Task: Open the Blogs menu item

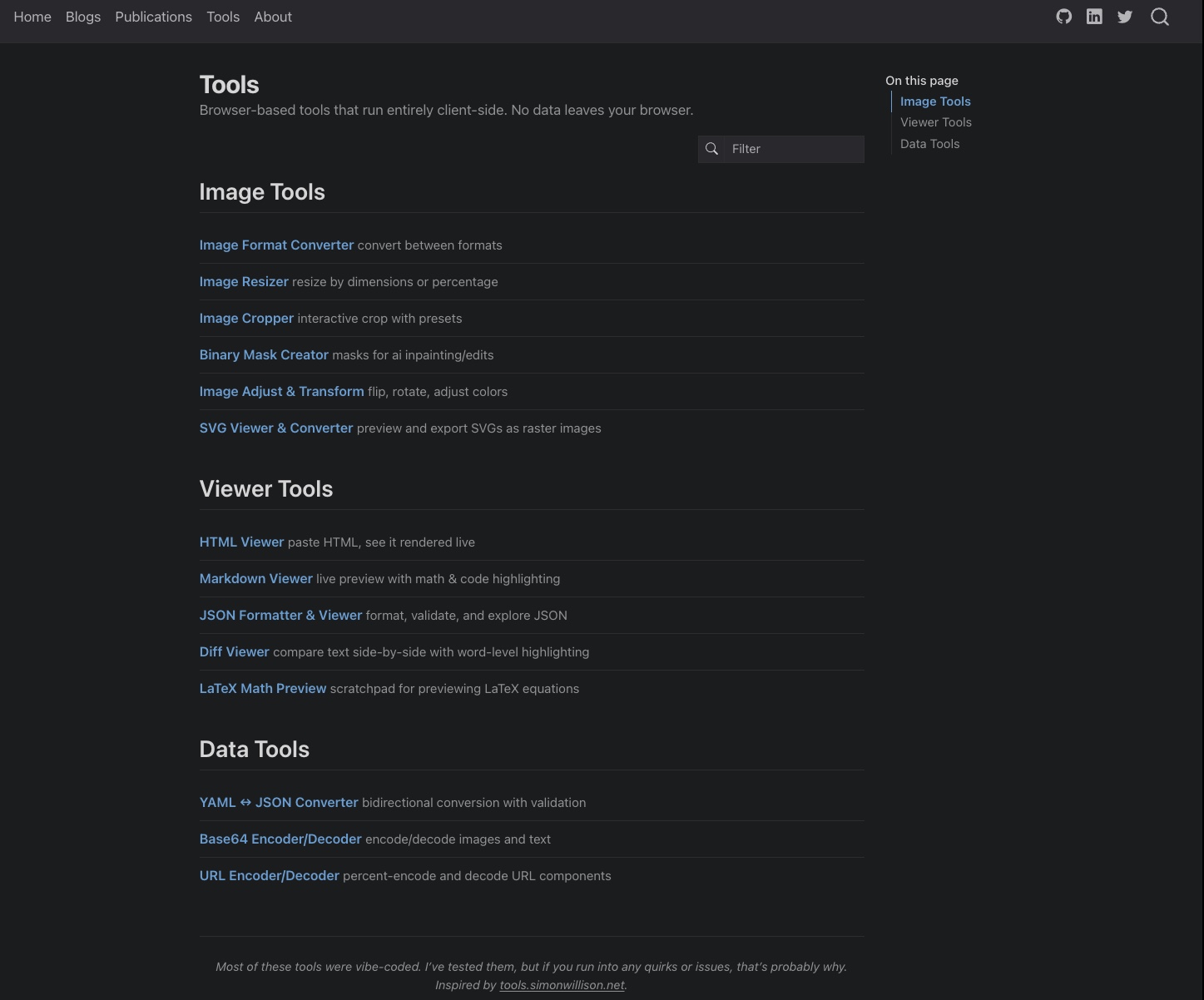Action: point(83,17)
